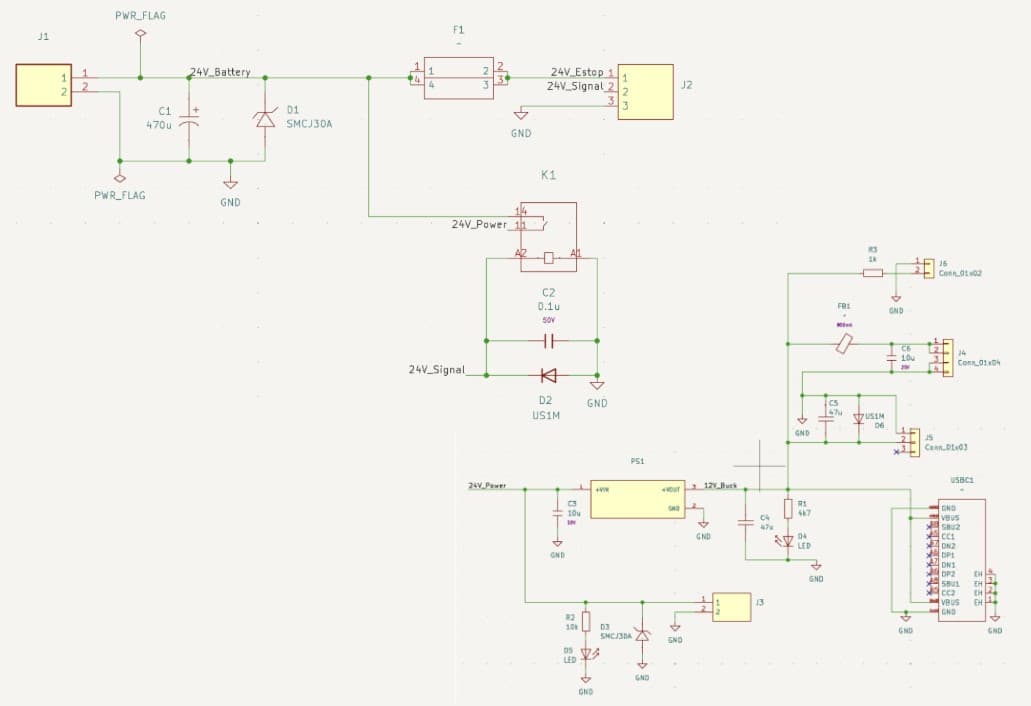
Task: Click the 24V_Battery net label
Action: pyautogui.click(x=220, y=72)
